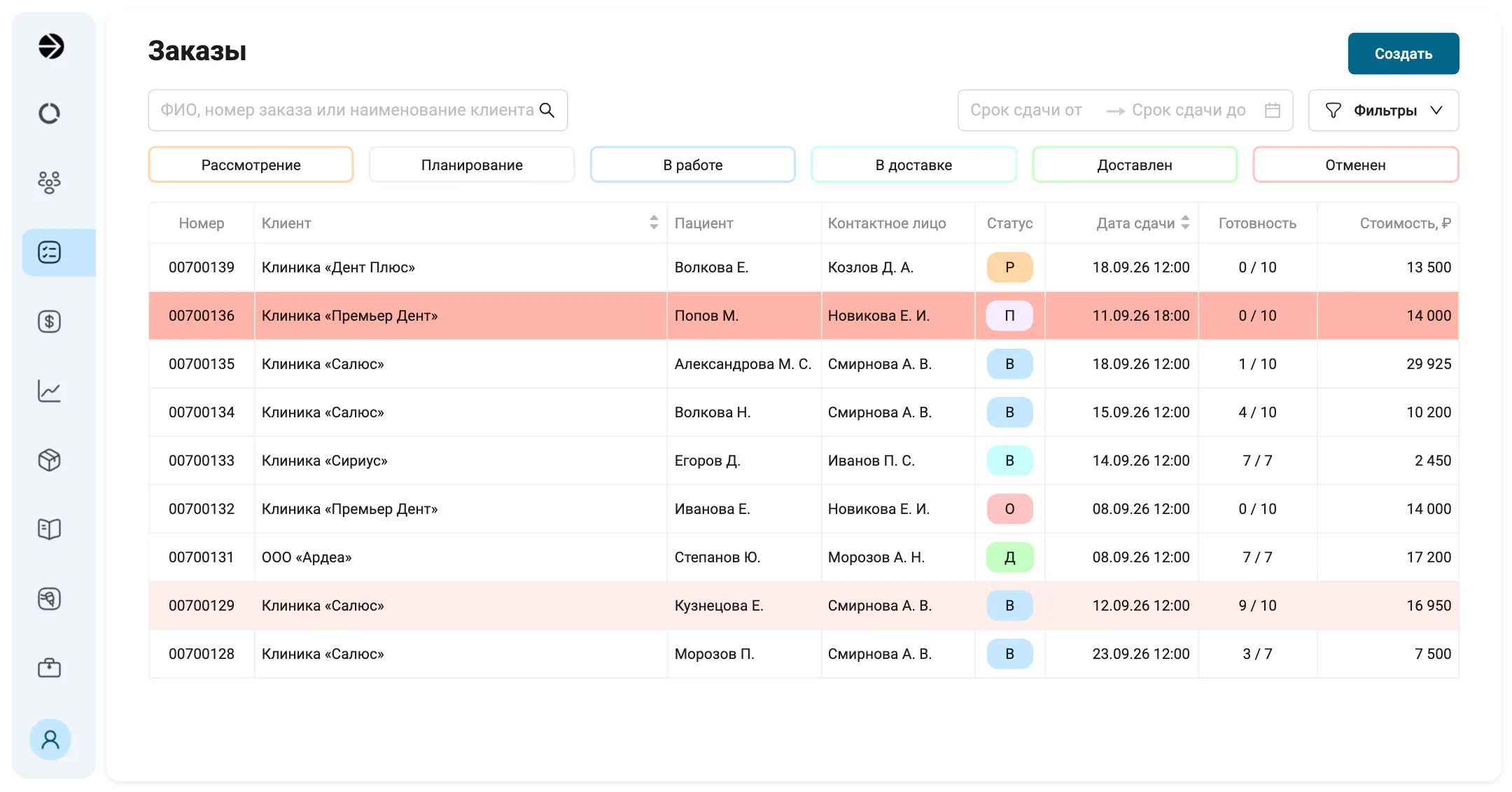Click the П status badge of order 00700136
1512x792 pixels.
1009,316
